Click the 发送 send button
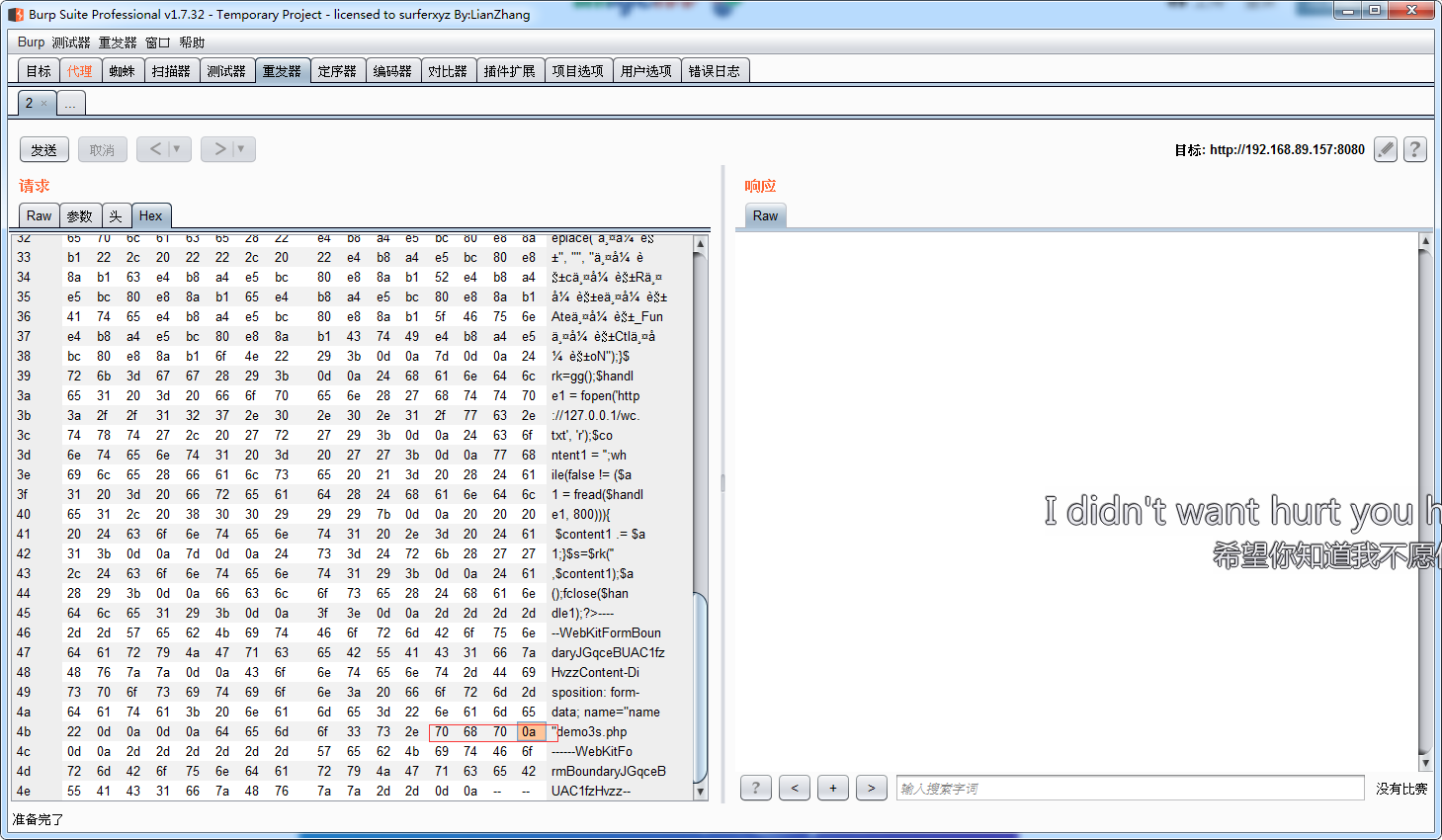This screenshot has height=840, width=1442. 44,149
